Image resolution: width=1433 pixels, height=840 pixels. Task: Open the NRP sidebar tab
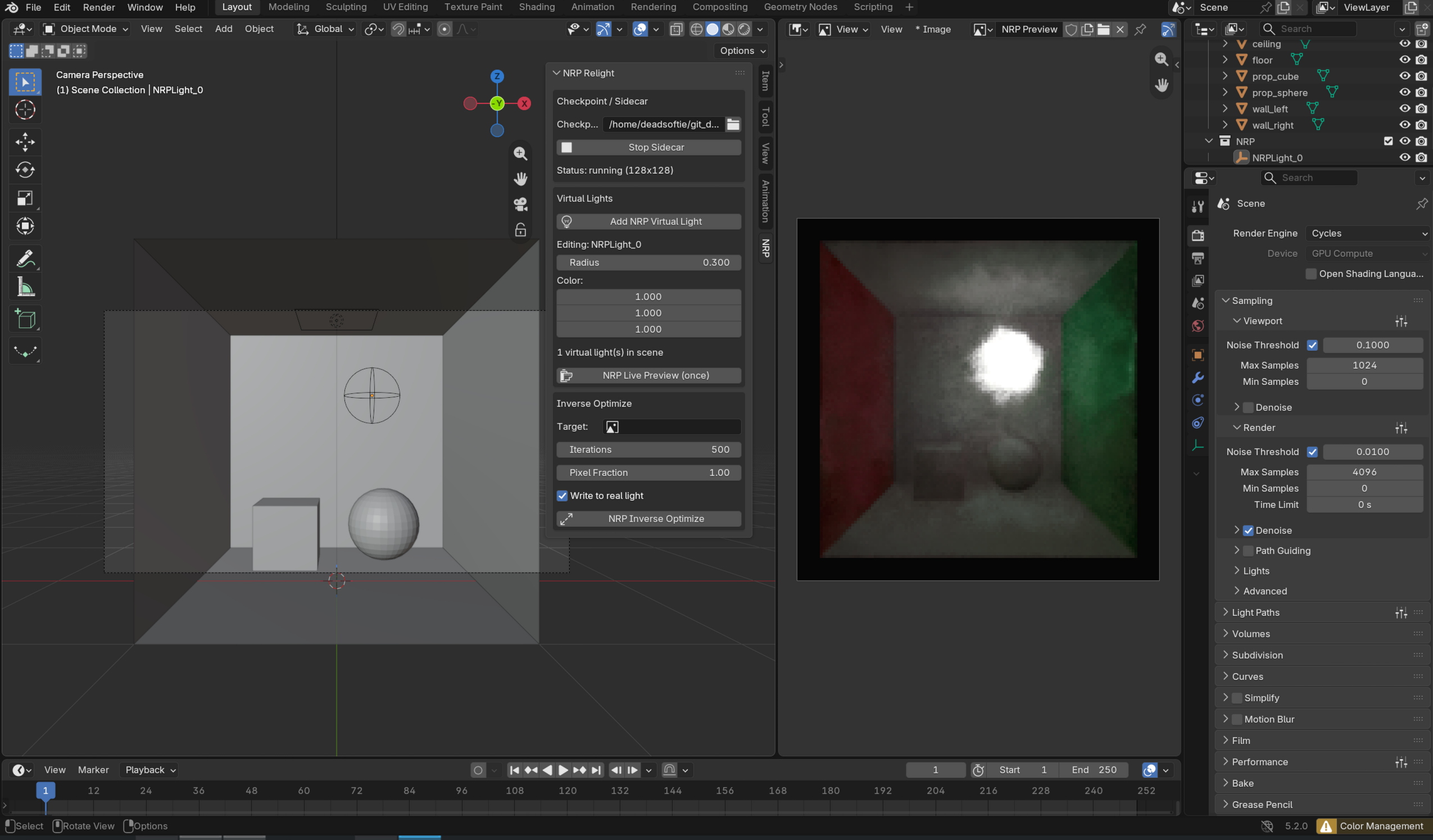click(765, 248)
